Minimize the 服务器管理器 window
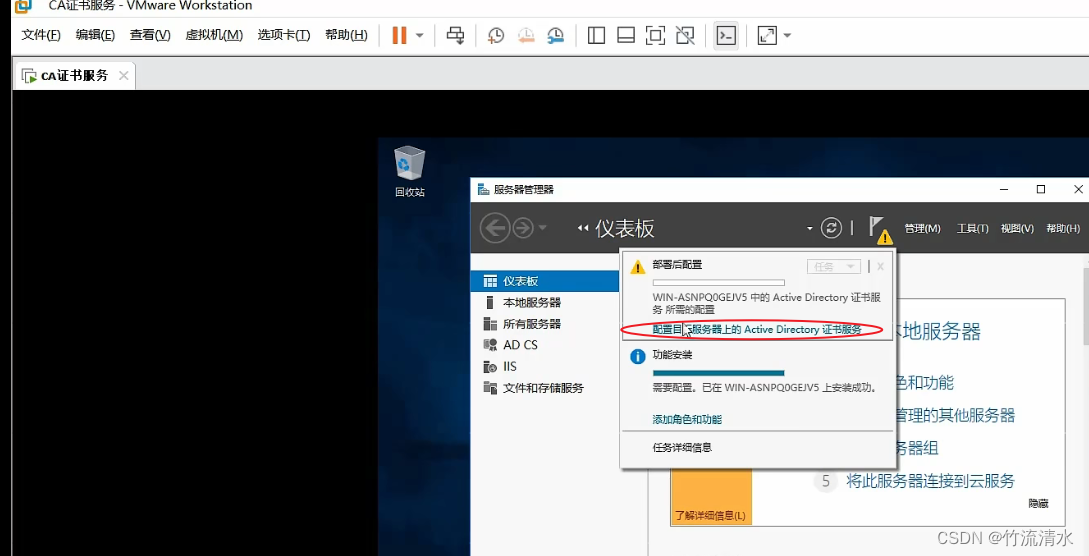 1004,189
